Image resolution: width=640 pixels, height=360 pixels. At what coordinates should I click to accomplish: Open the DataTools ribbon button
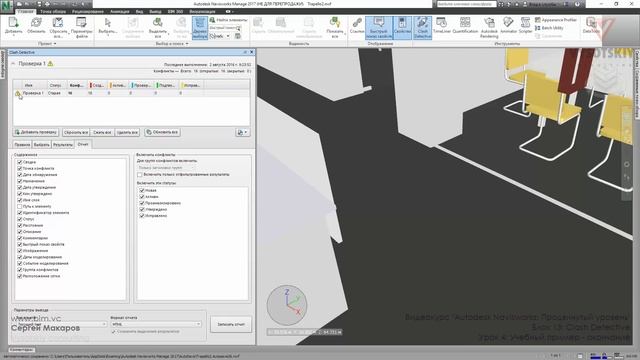click(x=591, y=25)
